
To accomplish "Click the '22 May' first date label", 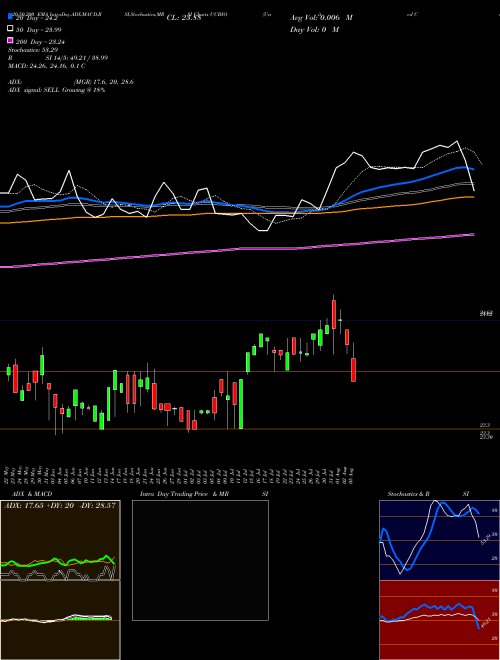I will tap(7, 474).
